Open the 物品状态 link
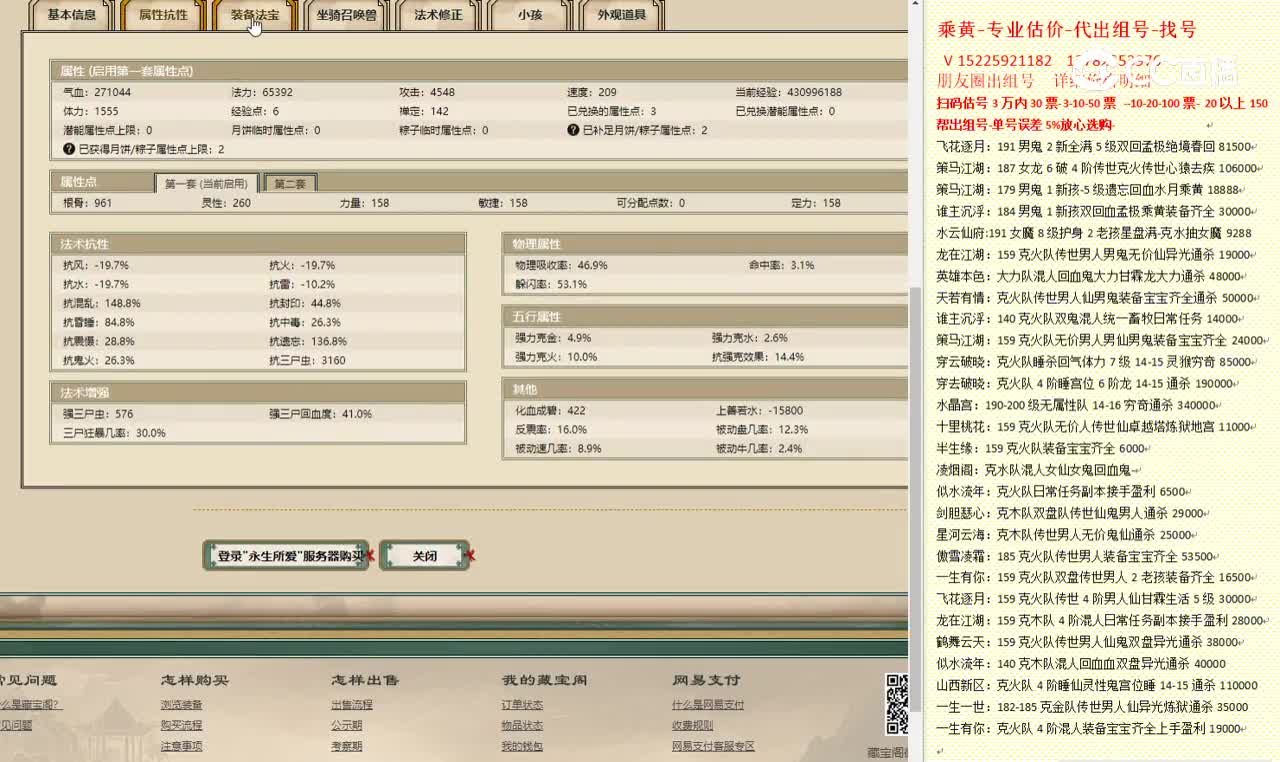The width and height of the screenshot is (1280, 762). coord(522,725)
